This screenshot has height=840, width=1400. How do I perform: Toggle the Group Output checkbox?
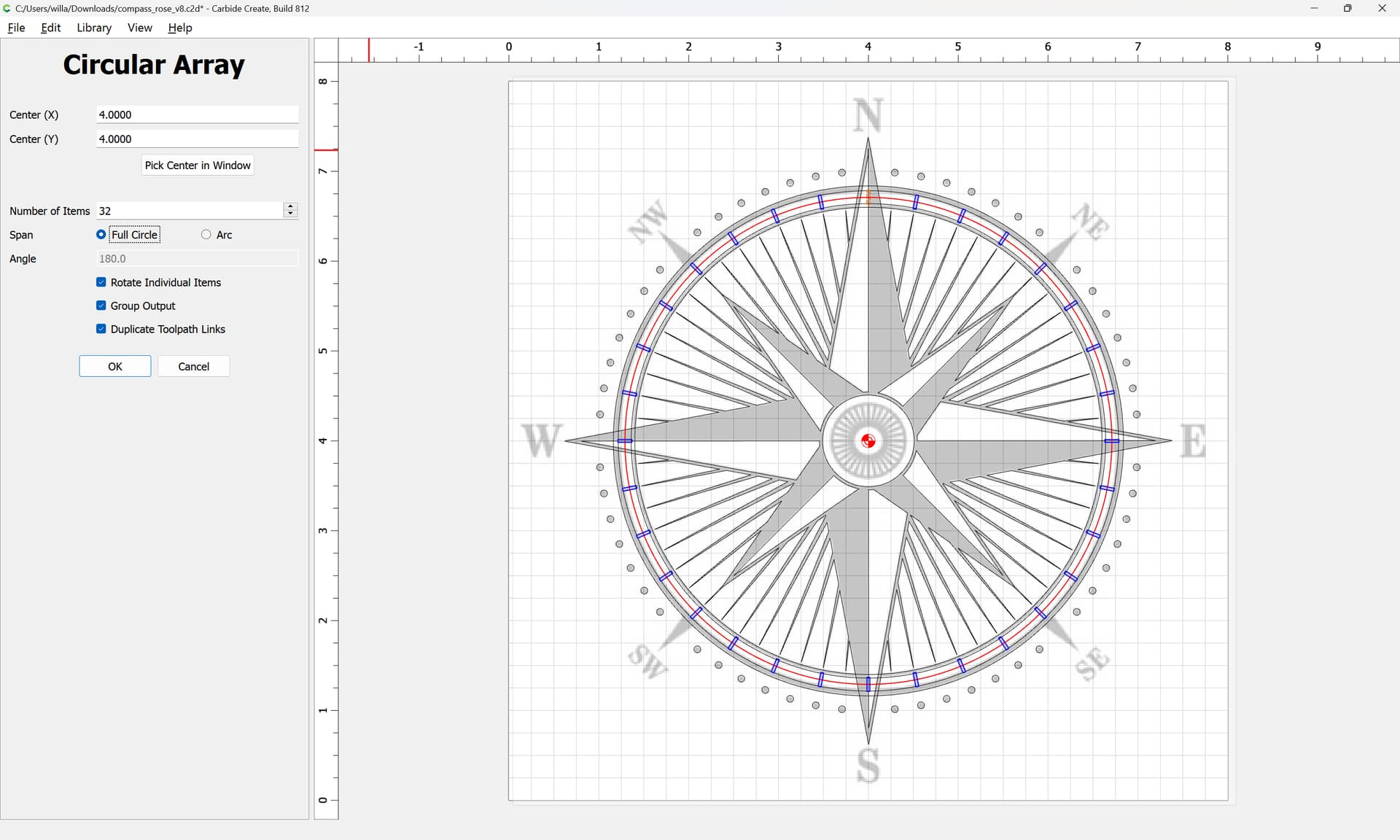(x=101, y=306)
